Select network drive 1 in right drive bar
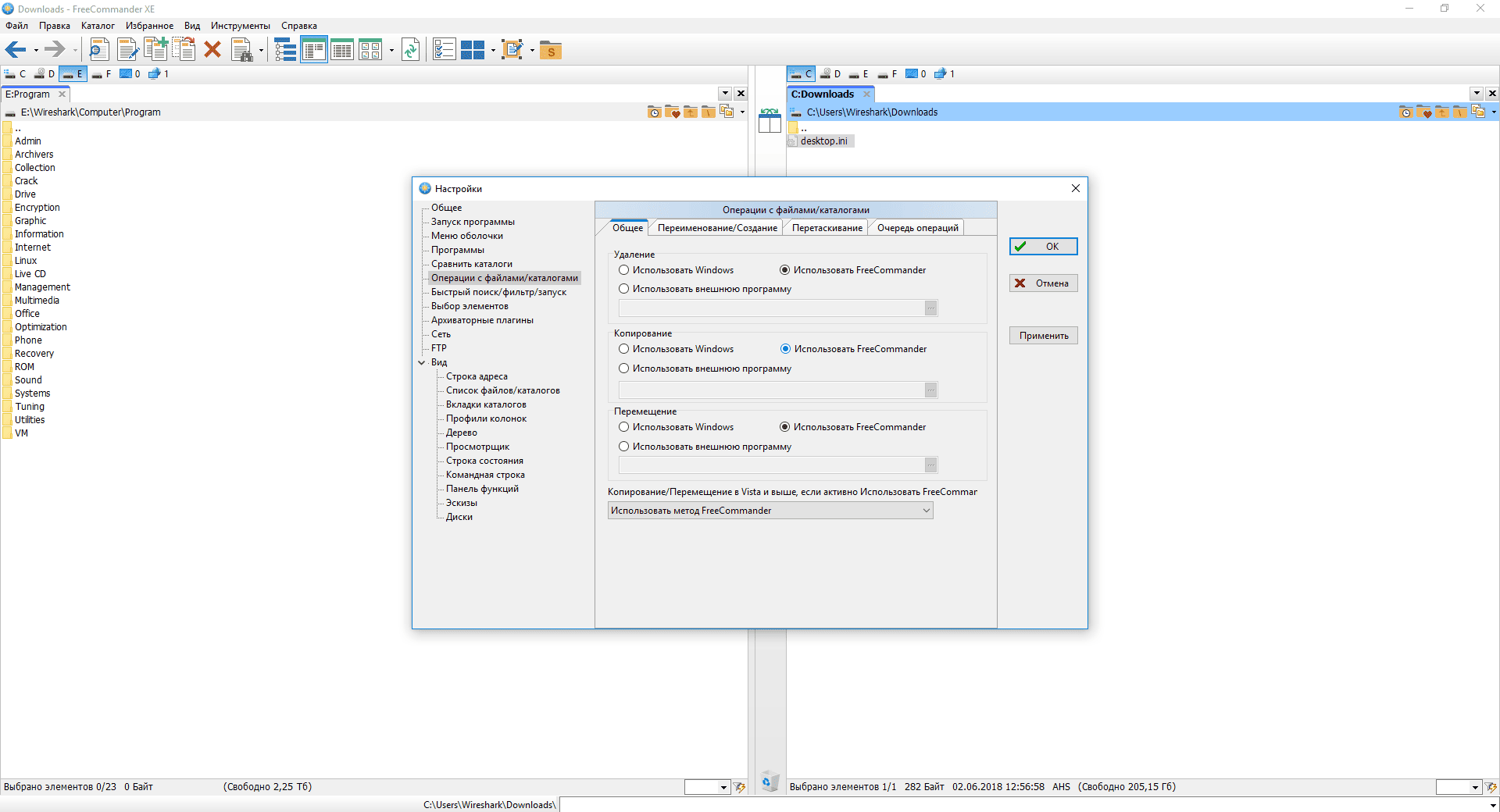Viewport: 1500px width, 812px height. click(x=945, y=74)
